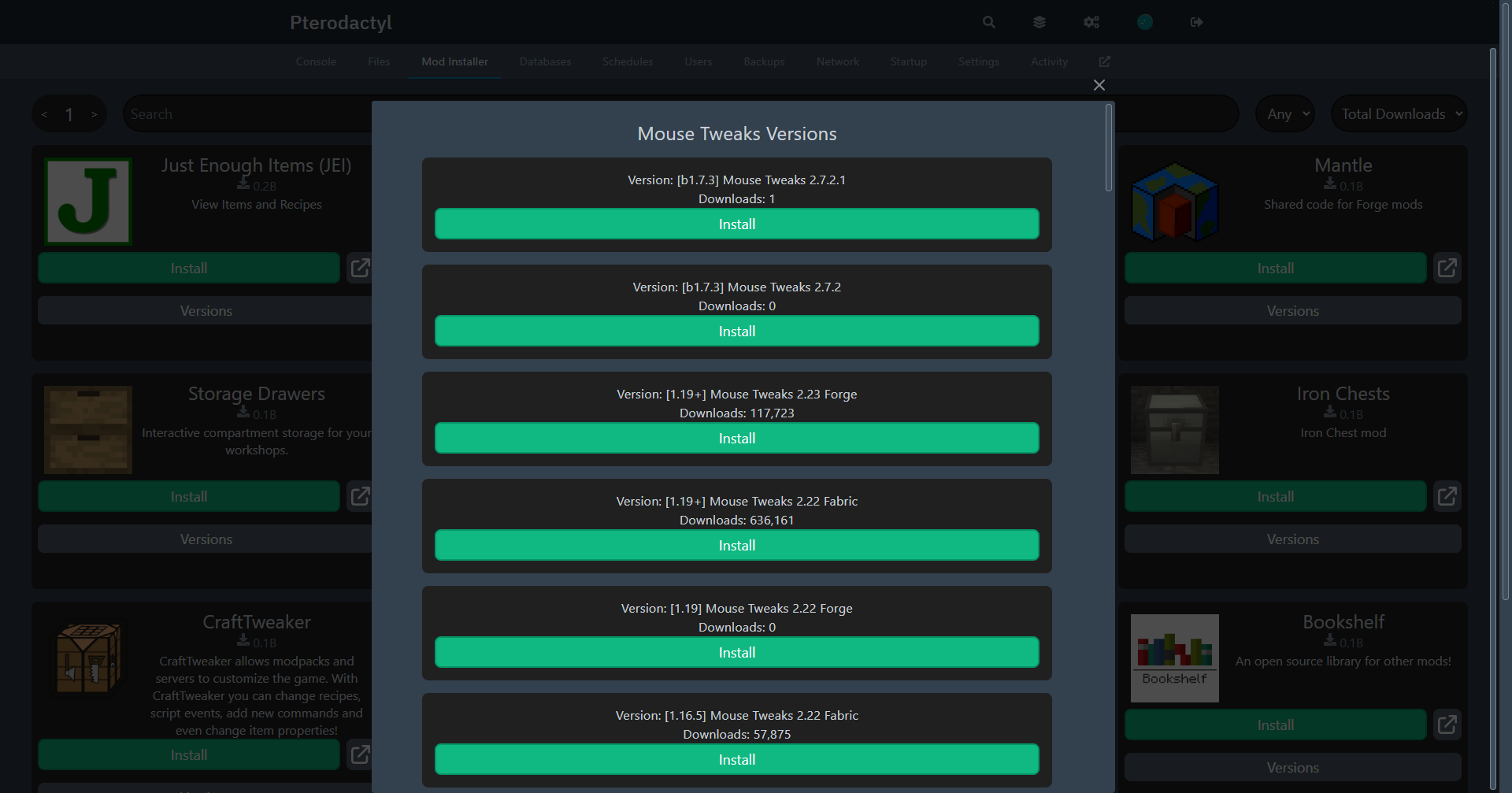This screenshot has width=1512, height=793.
Task: Click the logout icon in header
Action: tap(1196, 22)
